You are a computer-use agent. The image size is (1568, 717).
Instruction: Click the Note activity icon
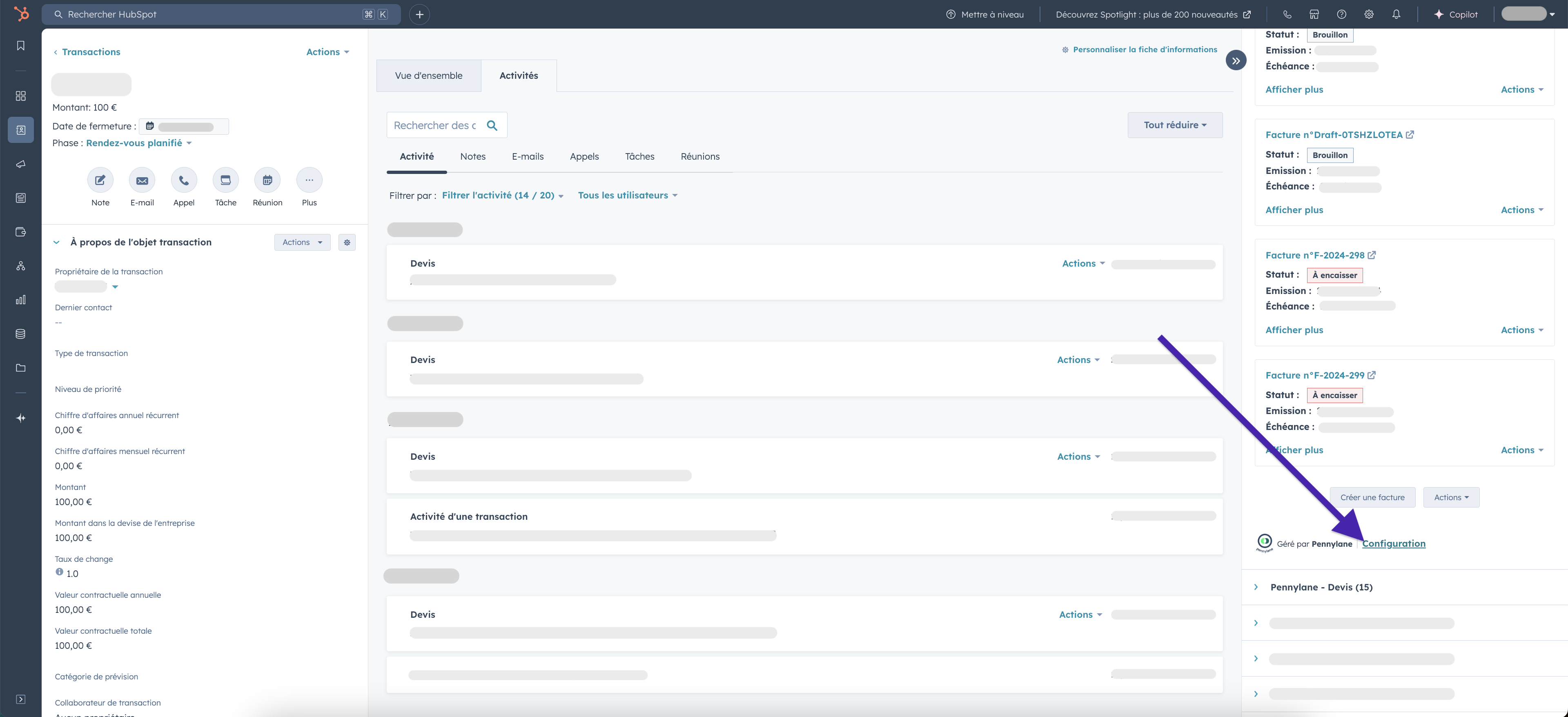pyautogui.click(x=100, y=180)
